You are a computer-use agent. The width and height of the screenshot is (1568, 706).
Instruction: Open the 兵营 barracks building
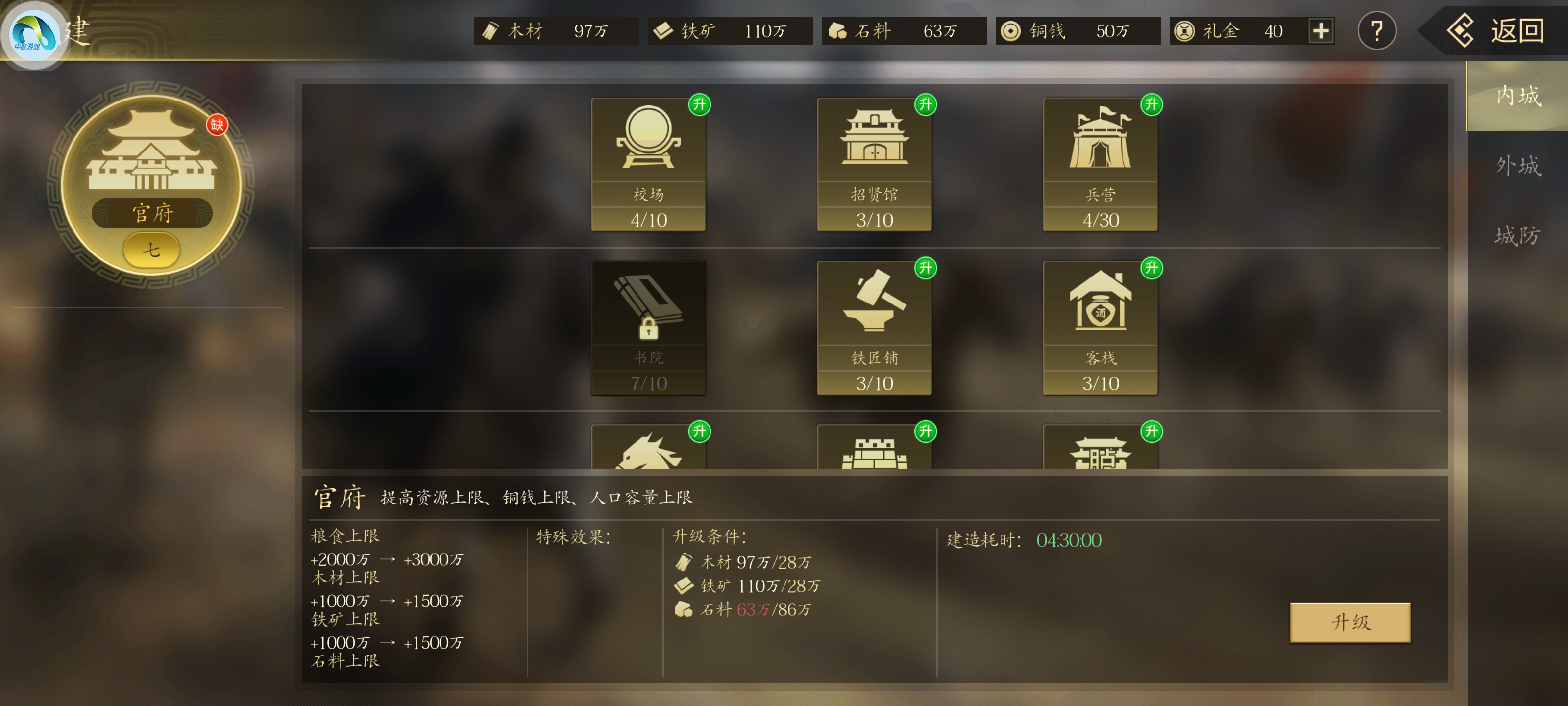pyautogui.click(x=1100, y=164)
